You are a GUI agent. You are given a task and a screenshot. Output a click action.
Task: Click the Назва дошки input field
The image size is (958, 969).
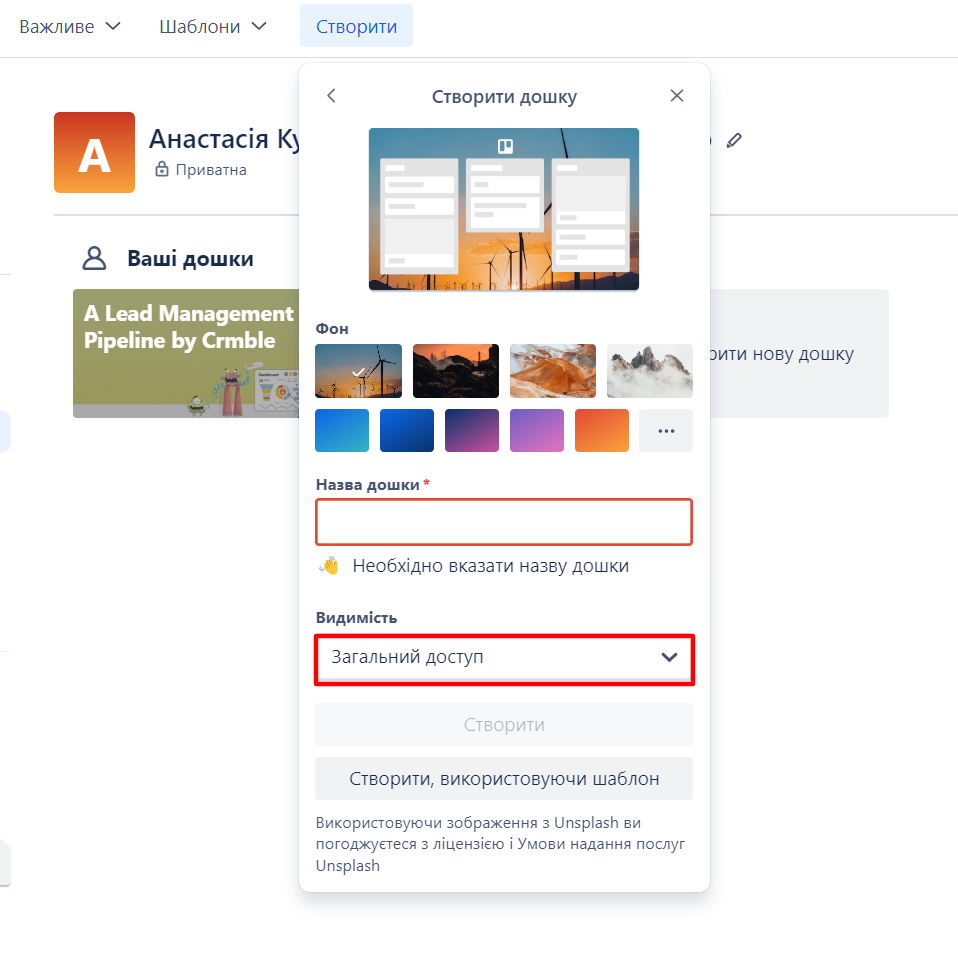[503, 521]
